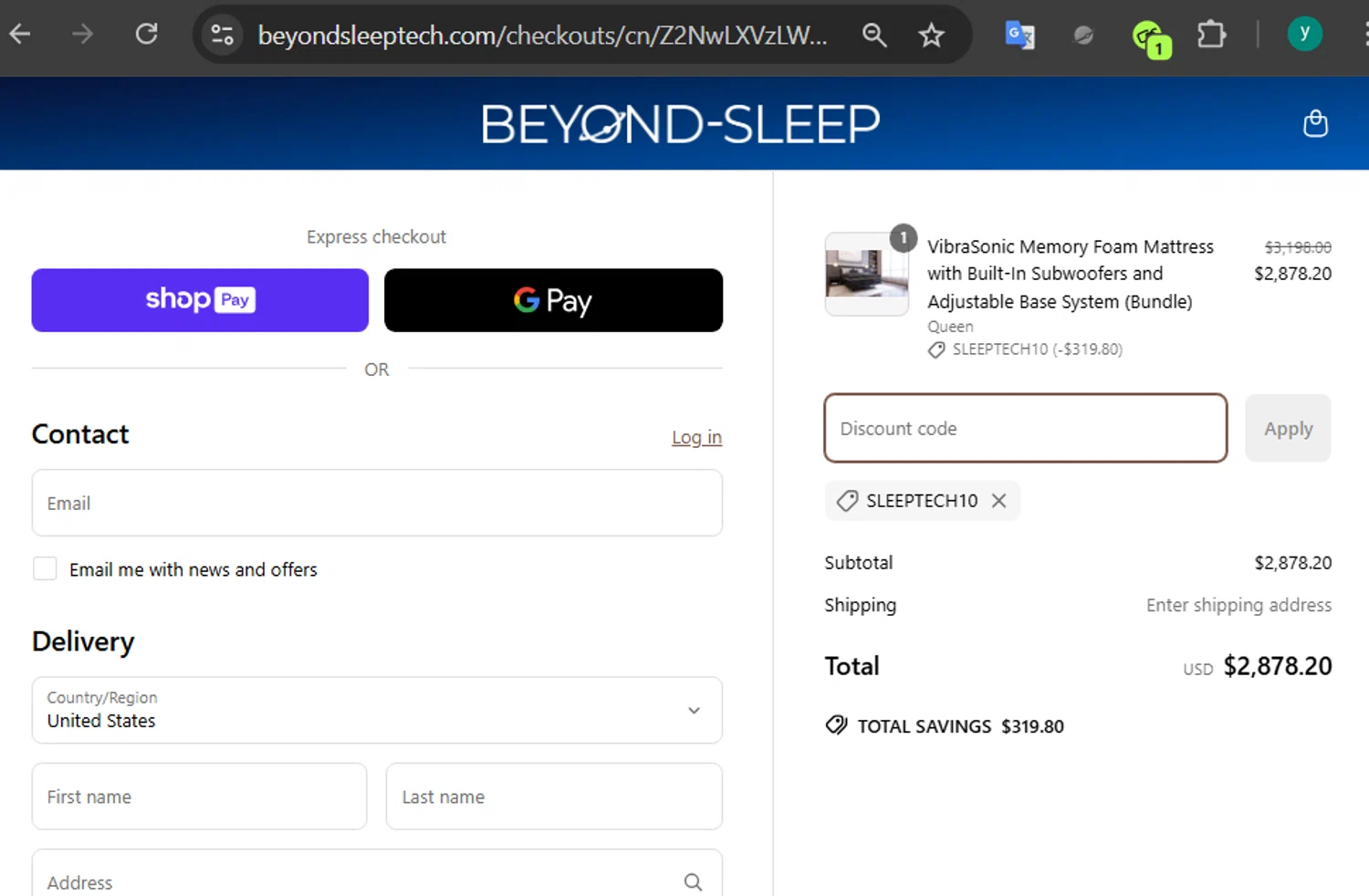Click the browser forward arrow
The width and height of the screenshot is (1369, 896).
point(83,35)
